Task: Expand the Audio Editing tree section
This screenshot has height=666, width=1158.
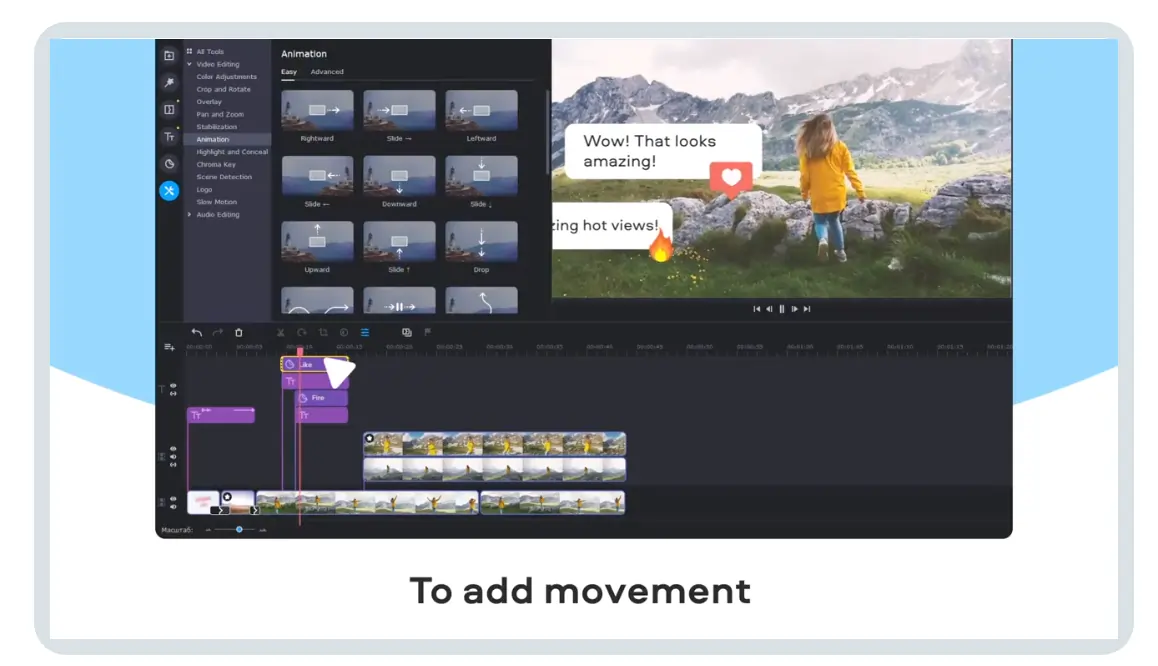Action: [x=190, y=215]
